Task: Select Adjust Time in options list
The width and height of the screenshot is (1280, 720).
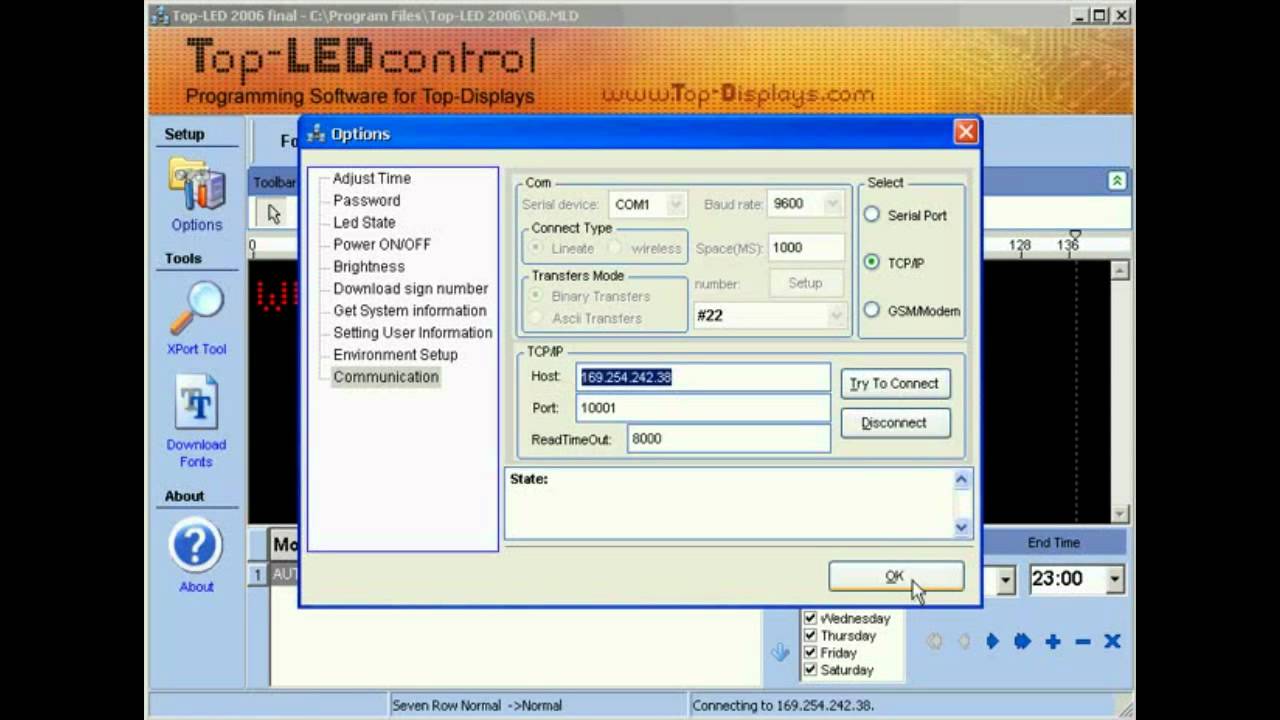Action: tap(371, 178)
